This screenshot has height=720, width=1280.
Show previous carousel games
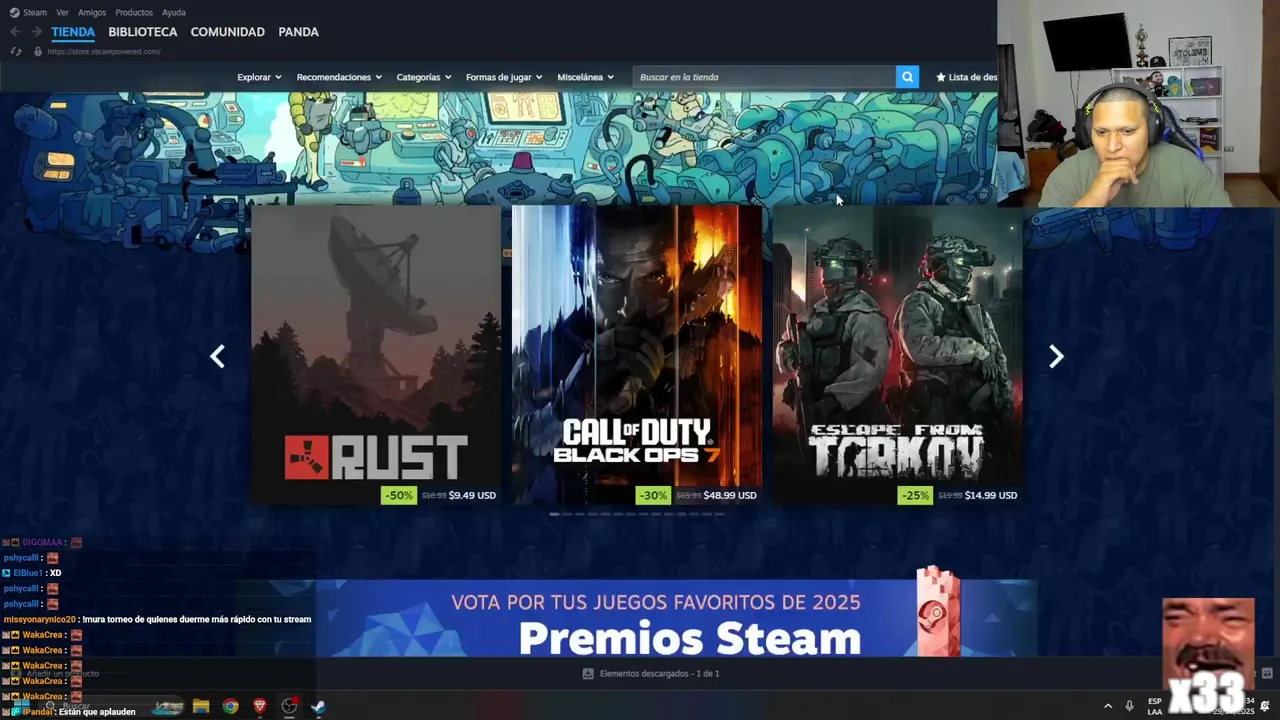tap(217, 356)
